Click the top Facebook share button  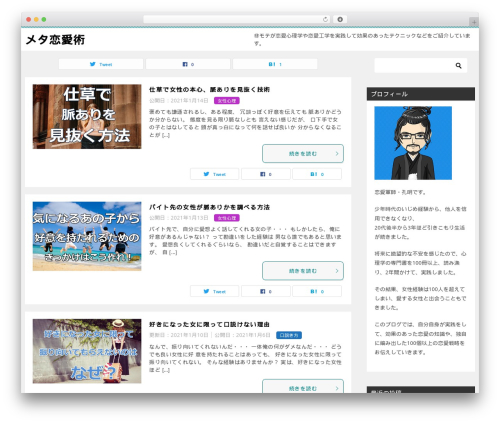click(x=188, y=64)
